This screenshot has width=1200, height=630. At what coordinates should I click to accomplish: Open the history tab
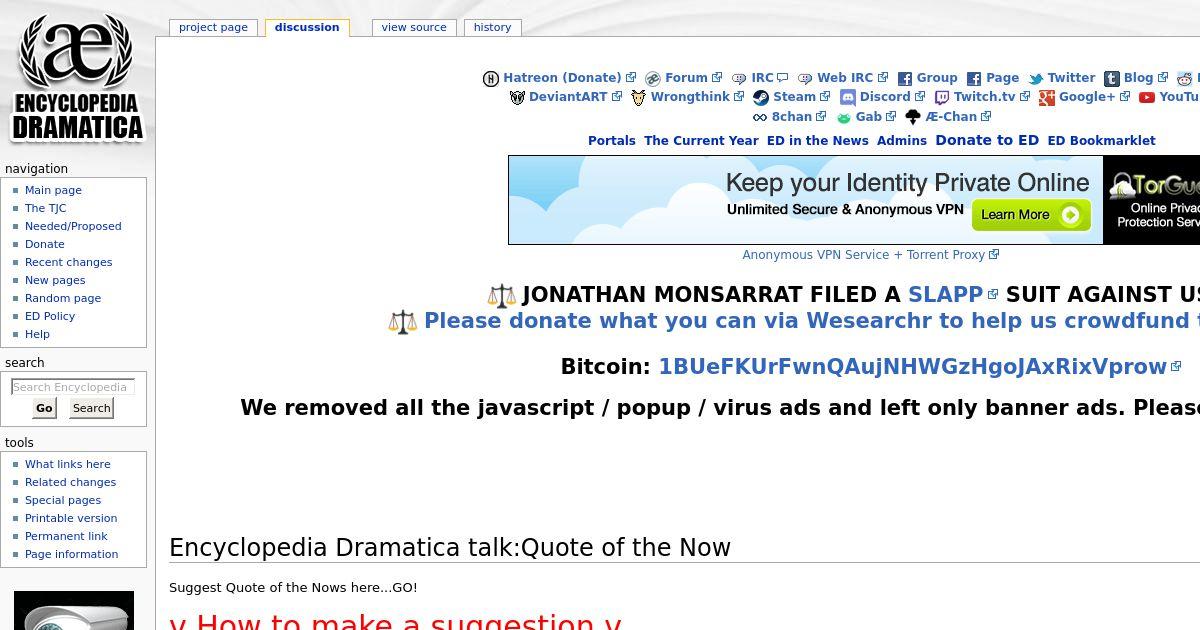492,27
